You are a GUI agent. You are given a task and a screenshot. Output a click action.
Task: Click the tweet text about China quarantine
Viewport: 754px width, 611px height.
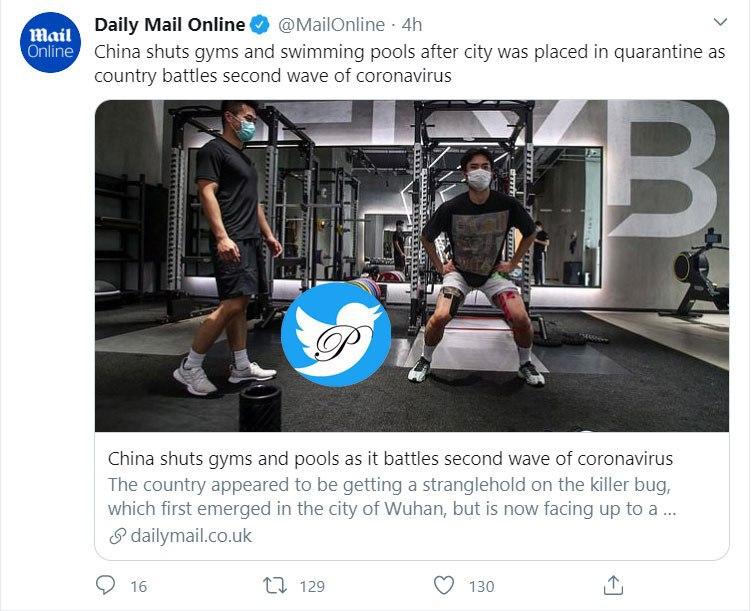point(409,64)
